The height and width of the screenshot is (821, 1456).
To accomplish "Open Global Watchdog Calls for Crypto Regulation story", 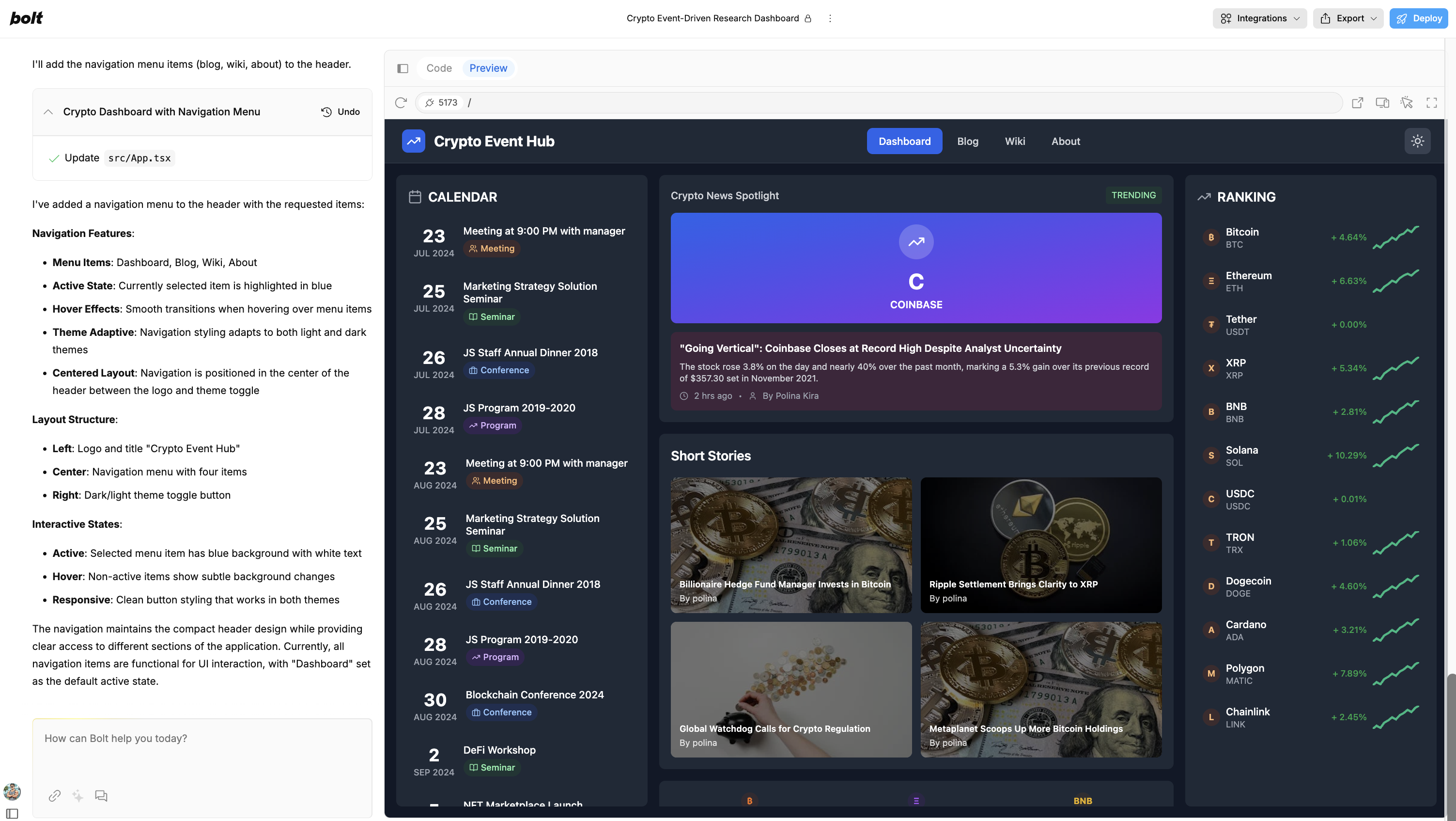I will coord(791,690).
